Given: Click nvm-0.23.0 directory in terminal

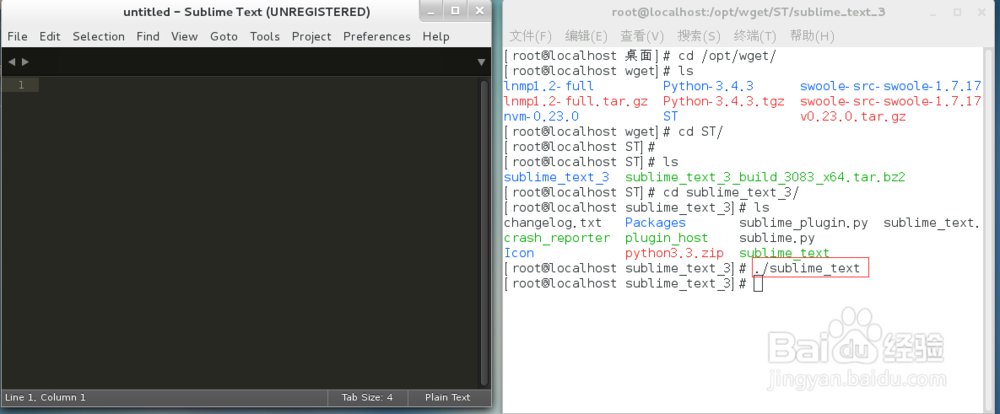Looking at the screenshot, I should pyautogui.click(x=541, y=117).
